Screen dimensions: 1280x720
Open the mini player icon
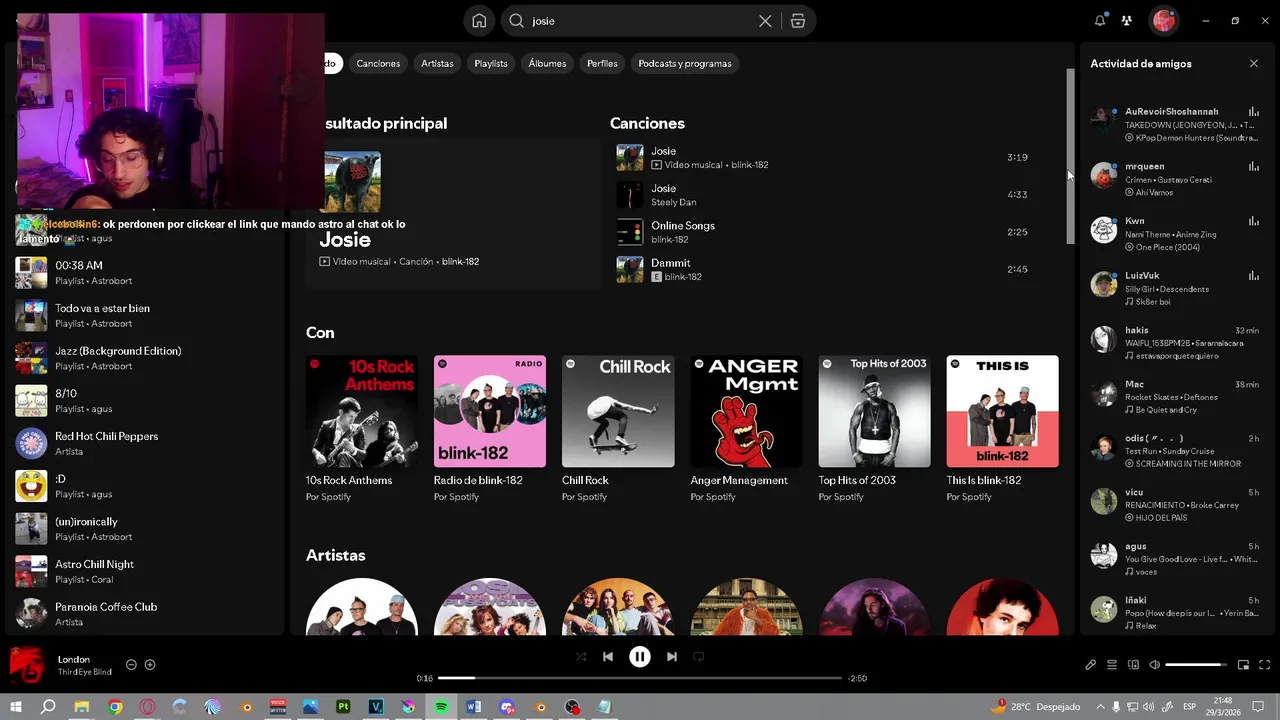tap(1244, 665)
